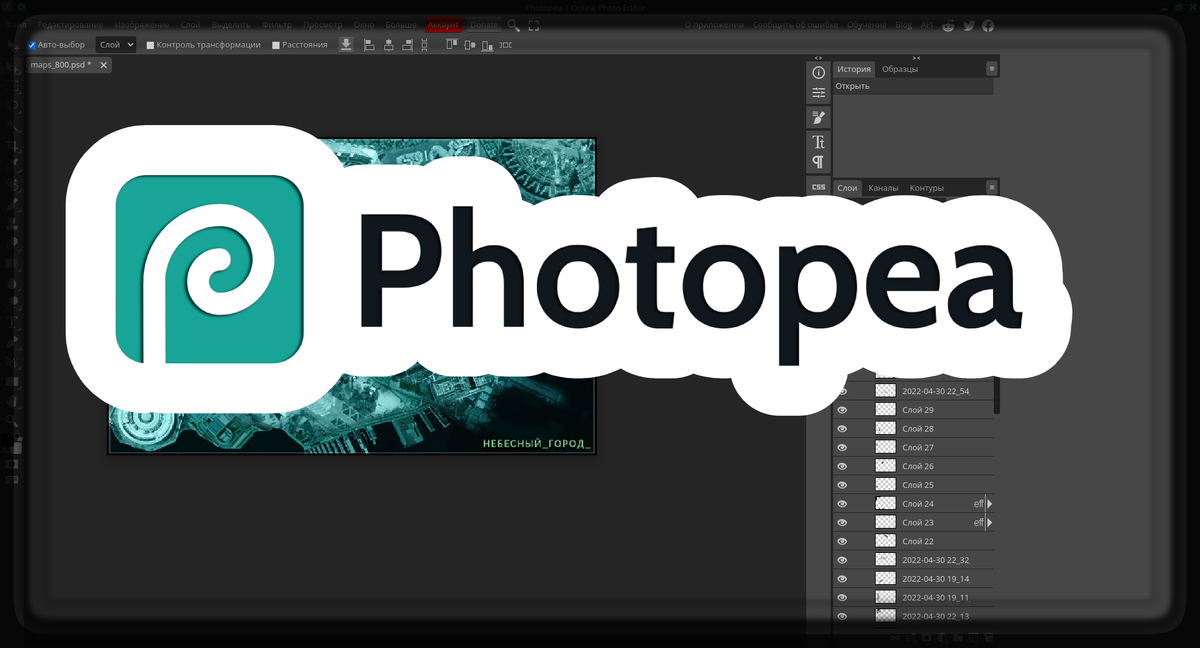
Task: Hide layer Слой 28 with its eye
Action: pos(842,429)
